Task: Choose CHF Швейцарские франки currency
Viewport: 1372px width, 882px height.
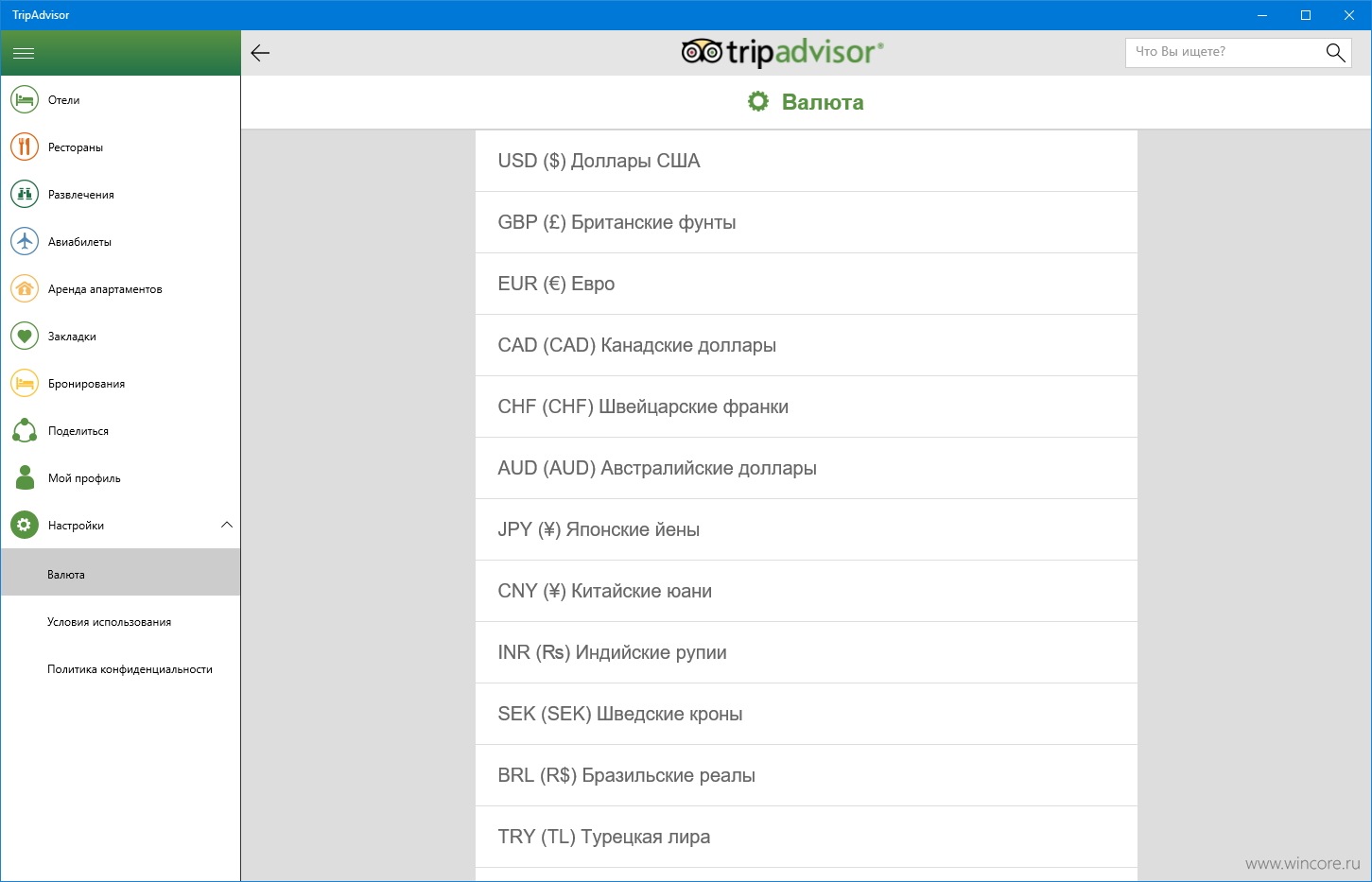Action: click(806, 406)
